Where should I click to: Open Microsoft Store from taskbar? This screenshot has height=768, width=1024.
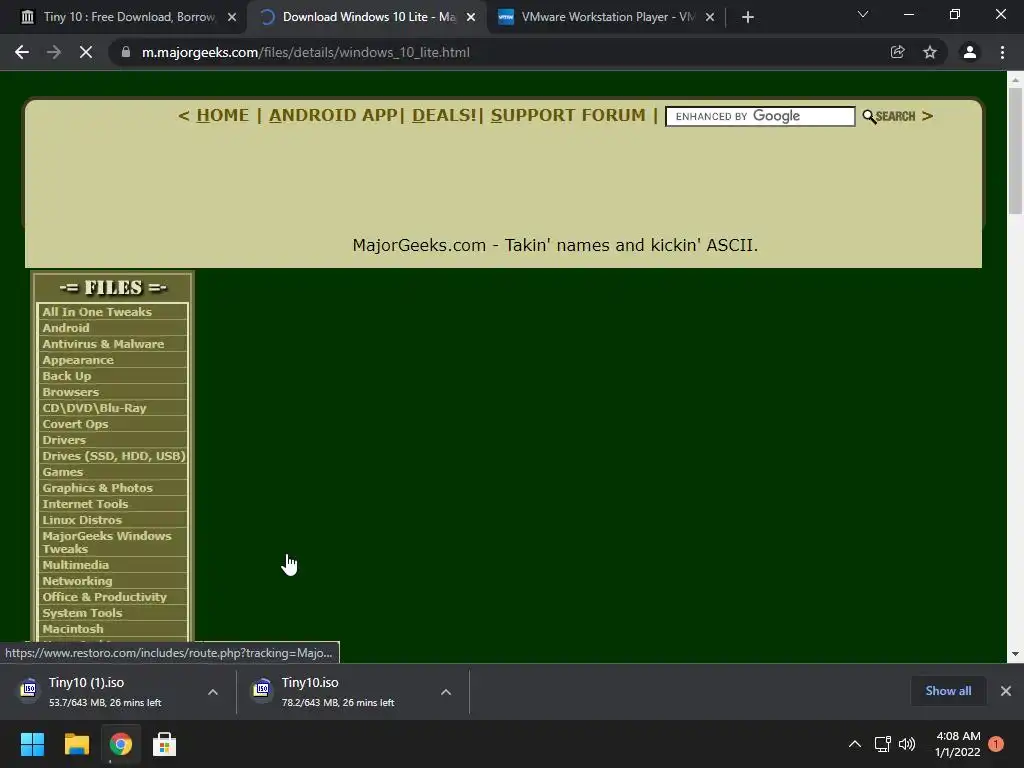(165, 744)
